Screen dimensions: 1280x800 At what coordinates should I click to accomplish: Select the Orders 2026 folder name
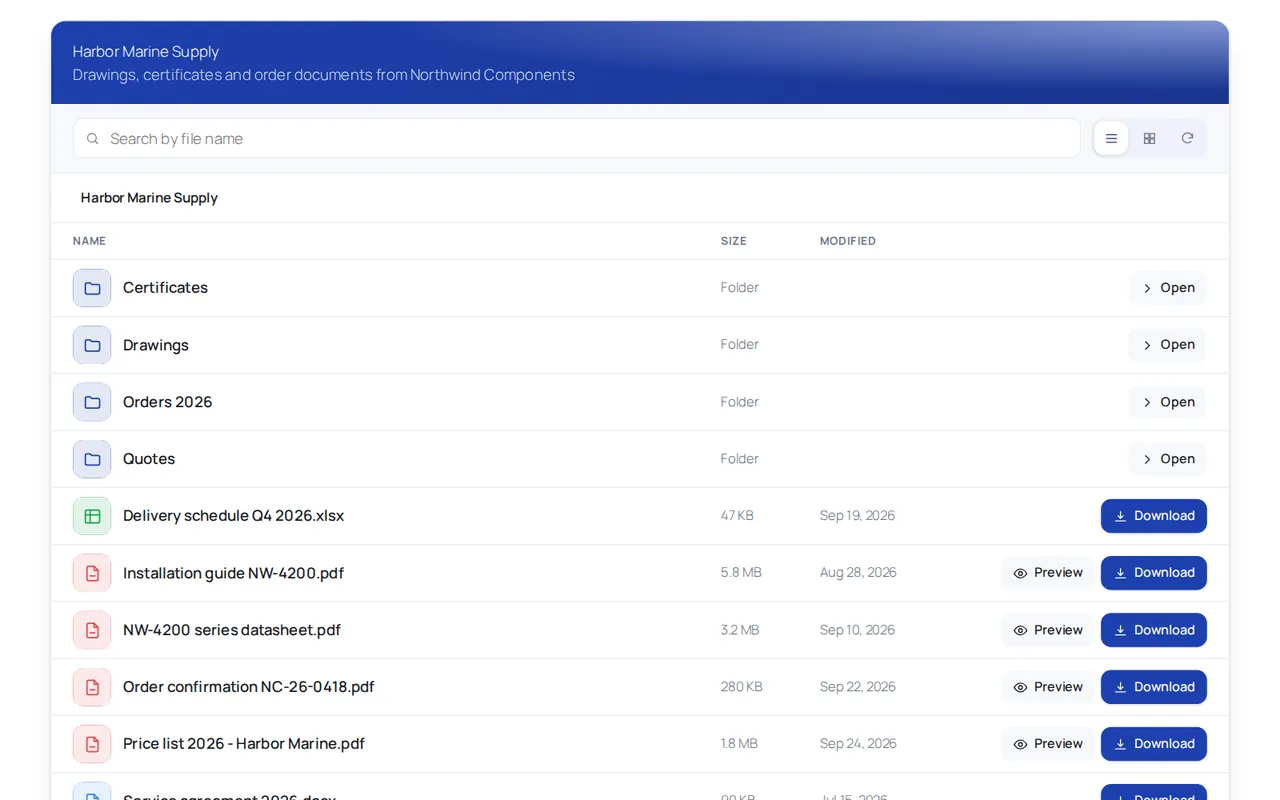point(168,402)
